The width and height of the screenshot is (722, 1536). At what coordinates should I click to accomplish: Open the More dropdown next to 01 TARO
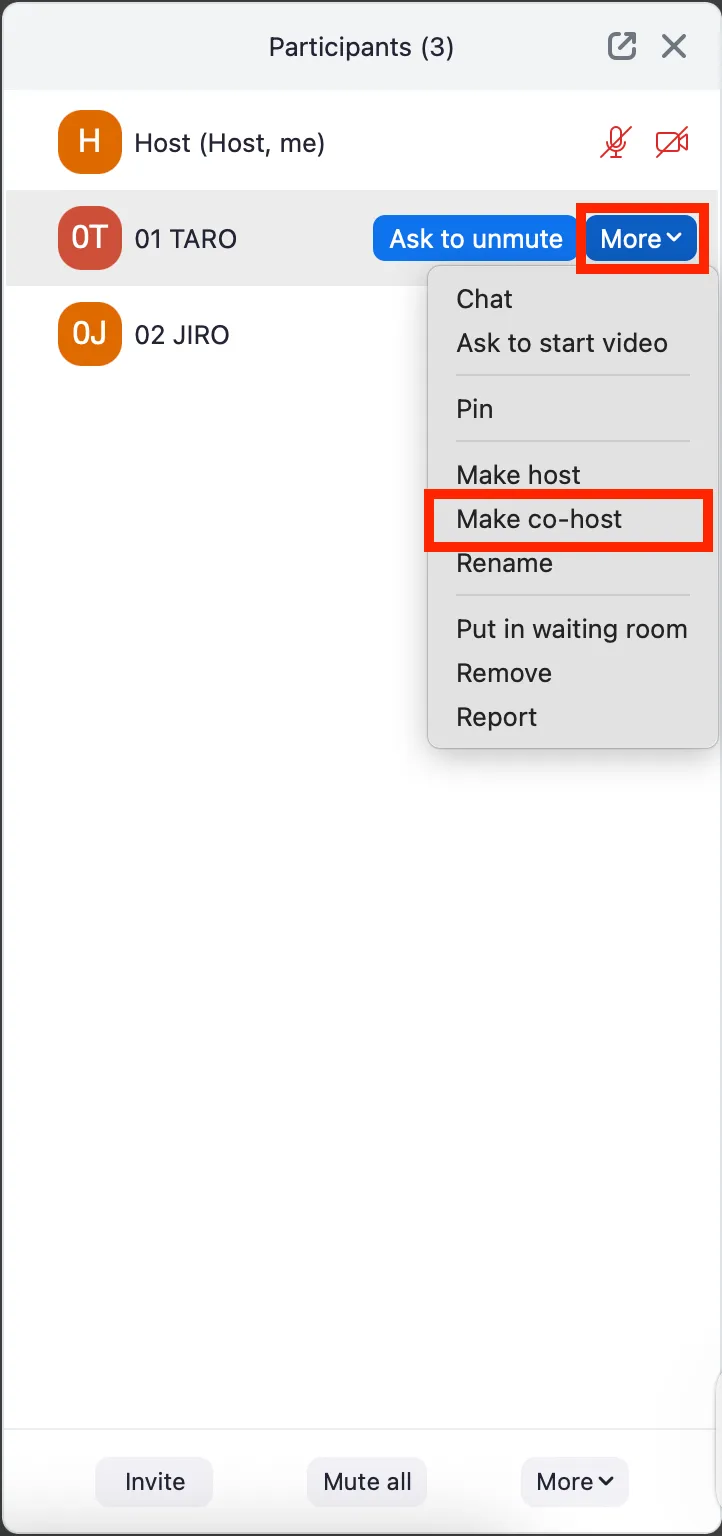[641, 239]
